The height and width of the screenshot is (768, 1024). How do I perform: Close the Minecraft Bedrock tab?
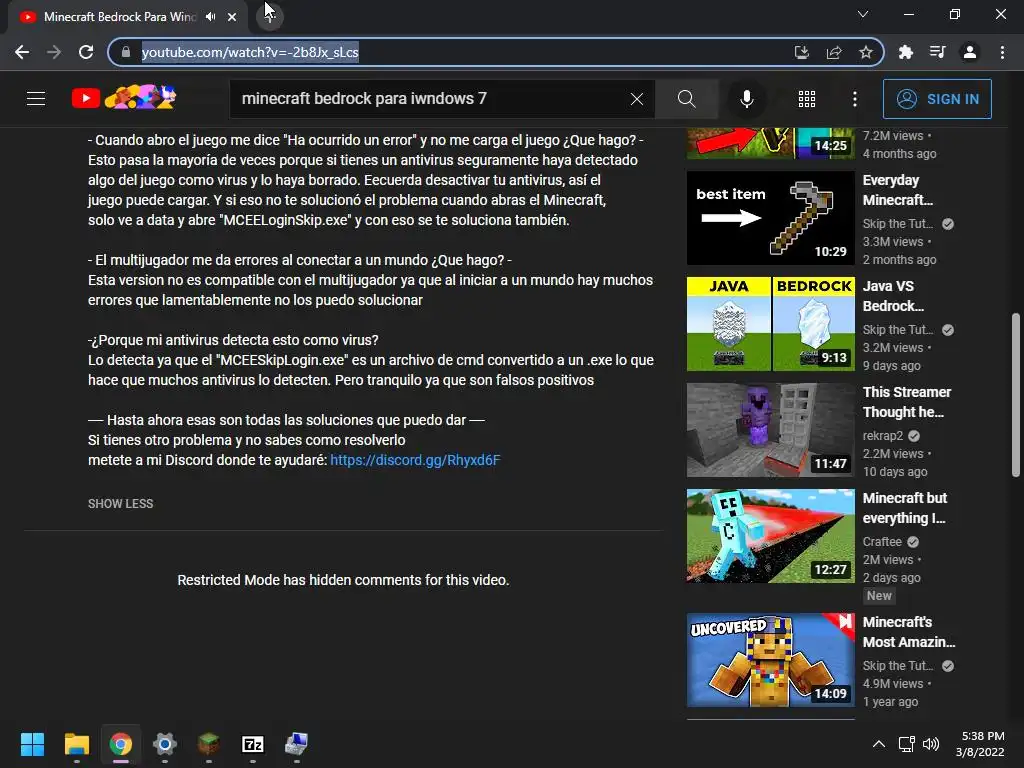point(232,17)
